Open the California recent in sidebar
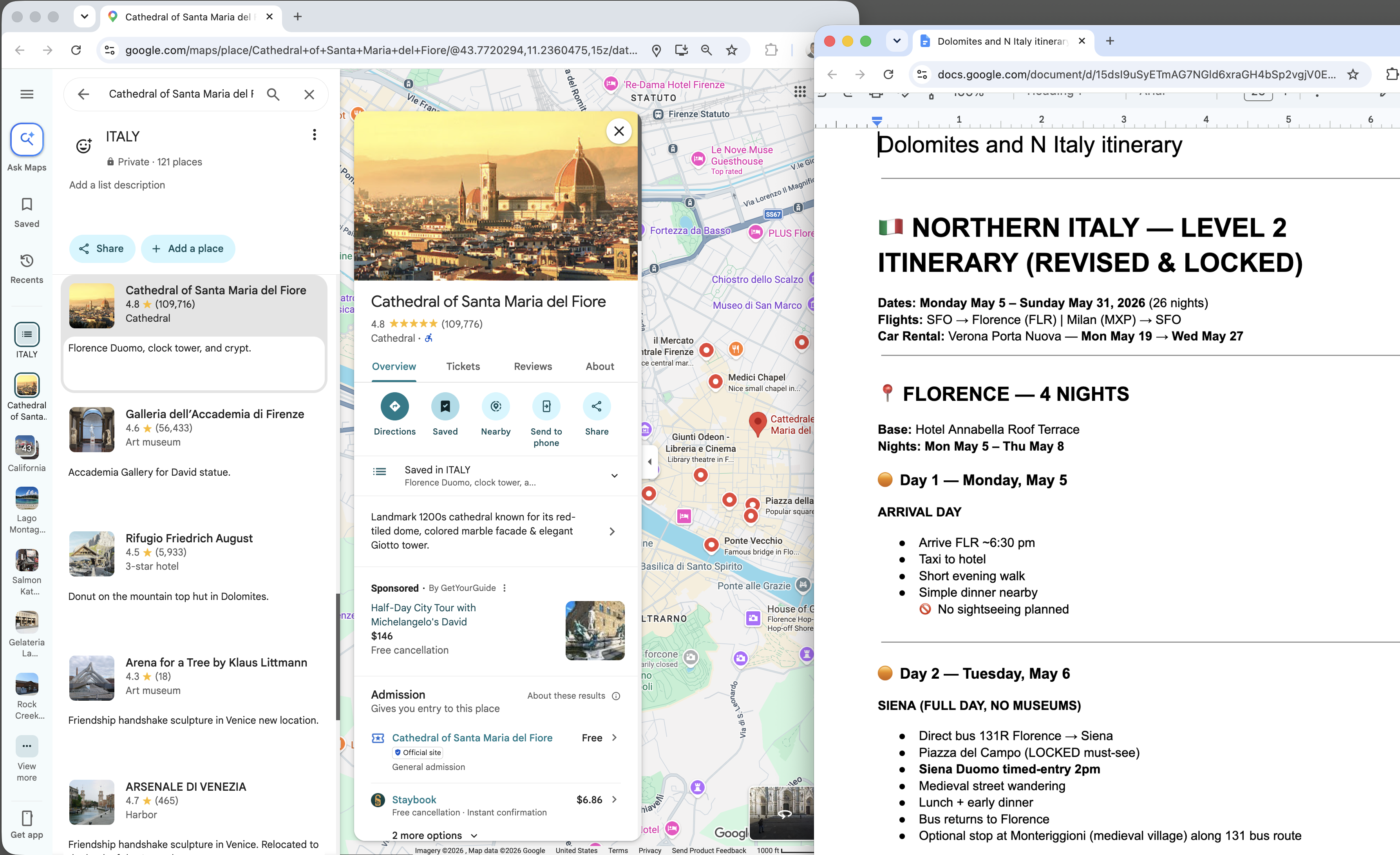The image size is (1400, 855). 27,454
